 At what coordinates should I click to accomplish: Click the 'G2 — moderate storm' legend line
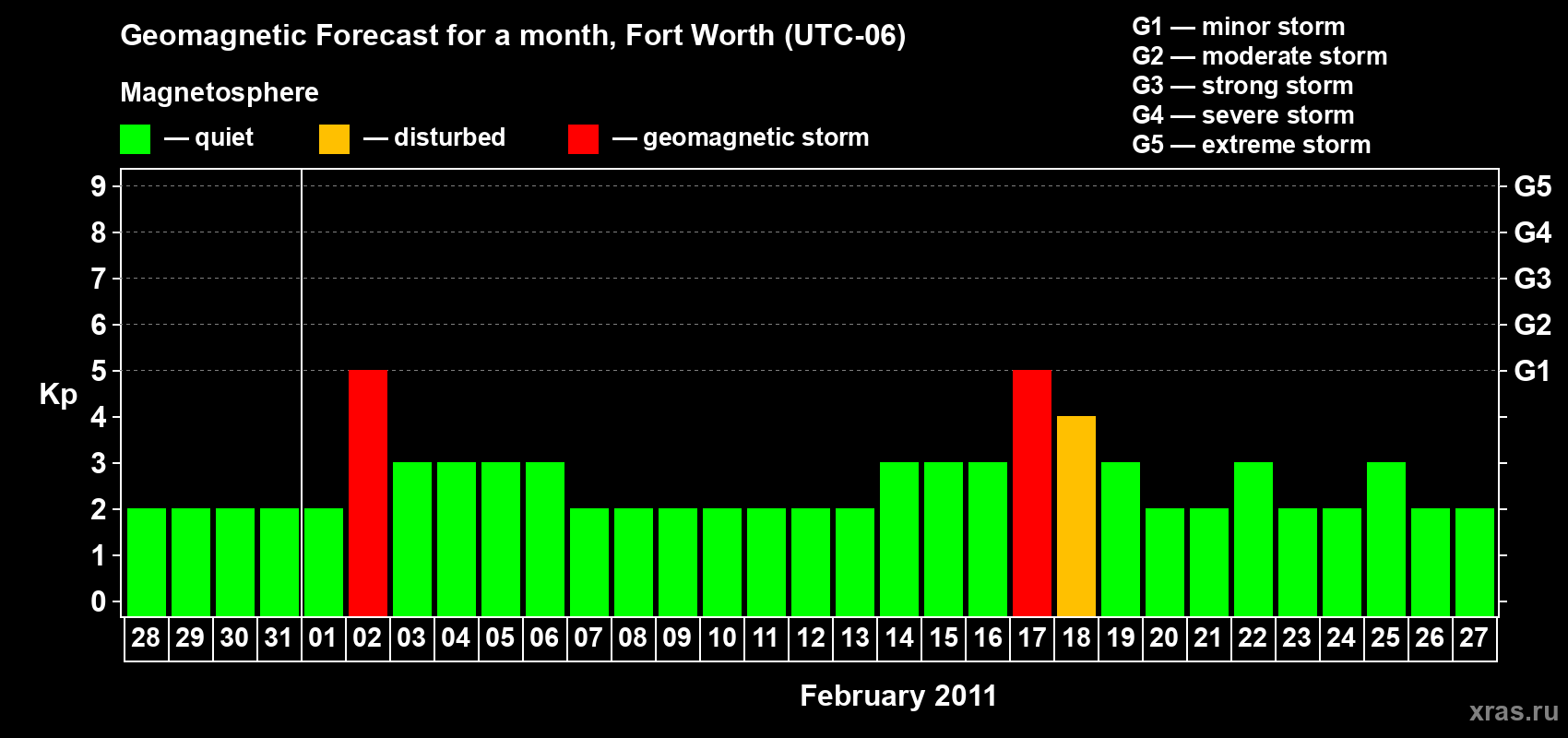coord(1260,56)
